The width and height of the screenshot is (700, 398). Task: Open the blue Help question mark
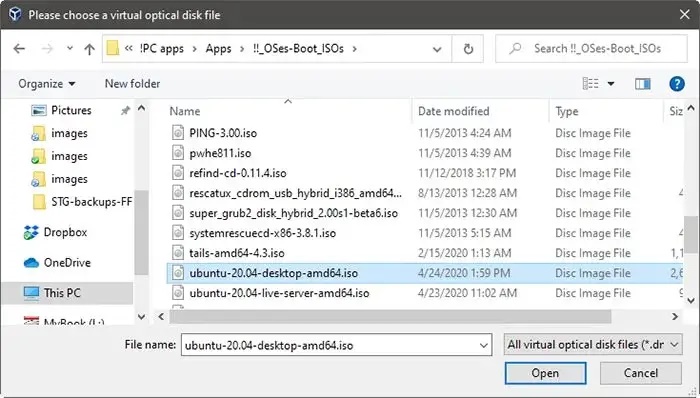point(677,83)
